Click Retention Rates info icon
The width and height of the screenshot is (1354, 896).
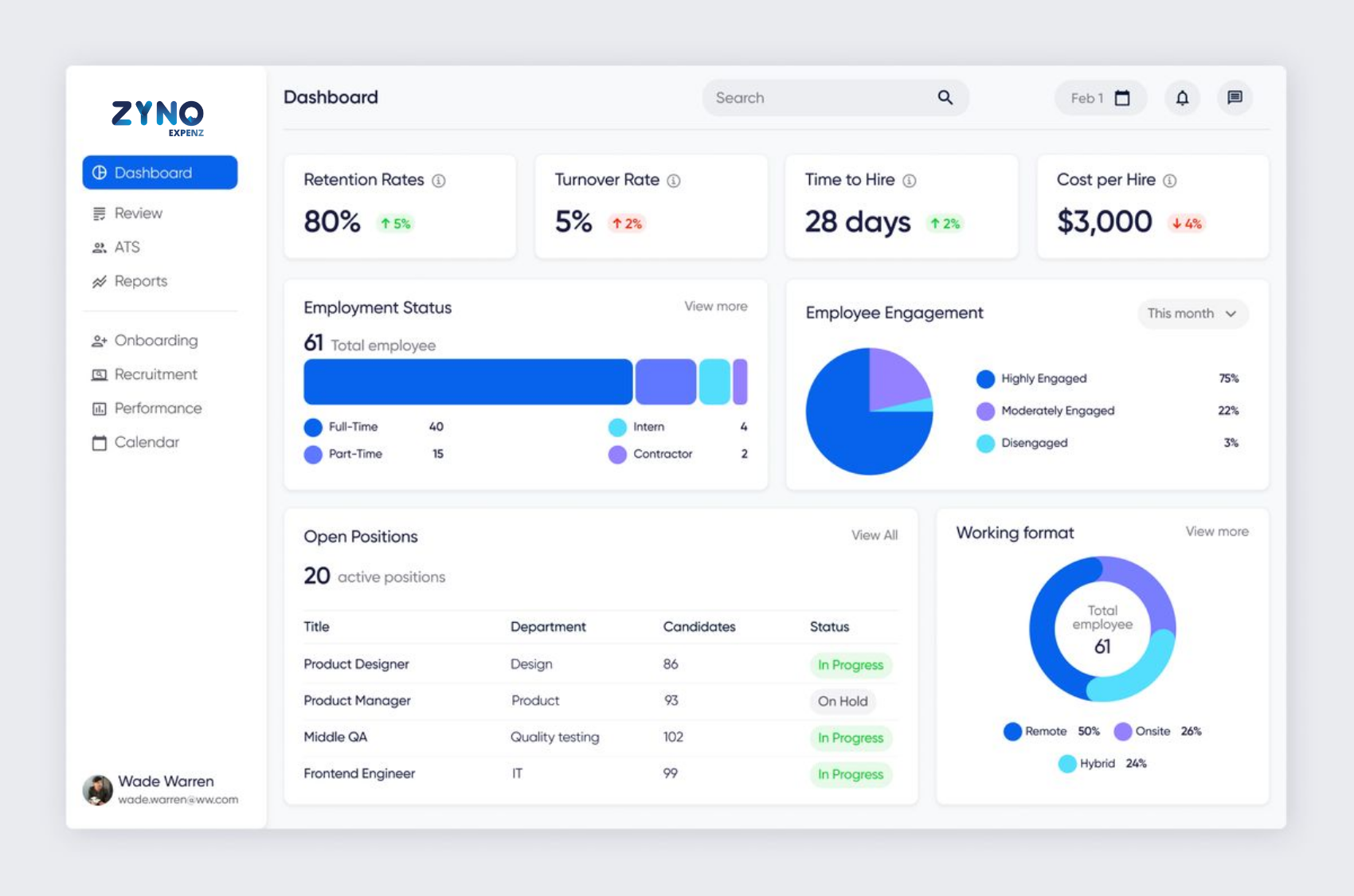pos(439,181)
